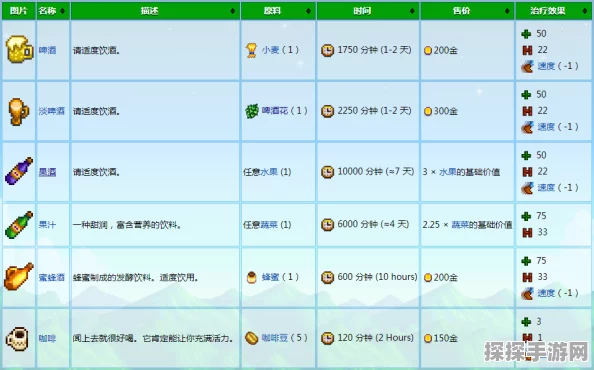594x370 pixels.
Task: Open the 淡啤酒 item link
Action: click(52, 111)
